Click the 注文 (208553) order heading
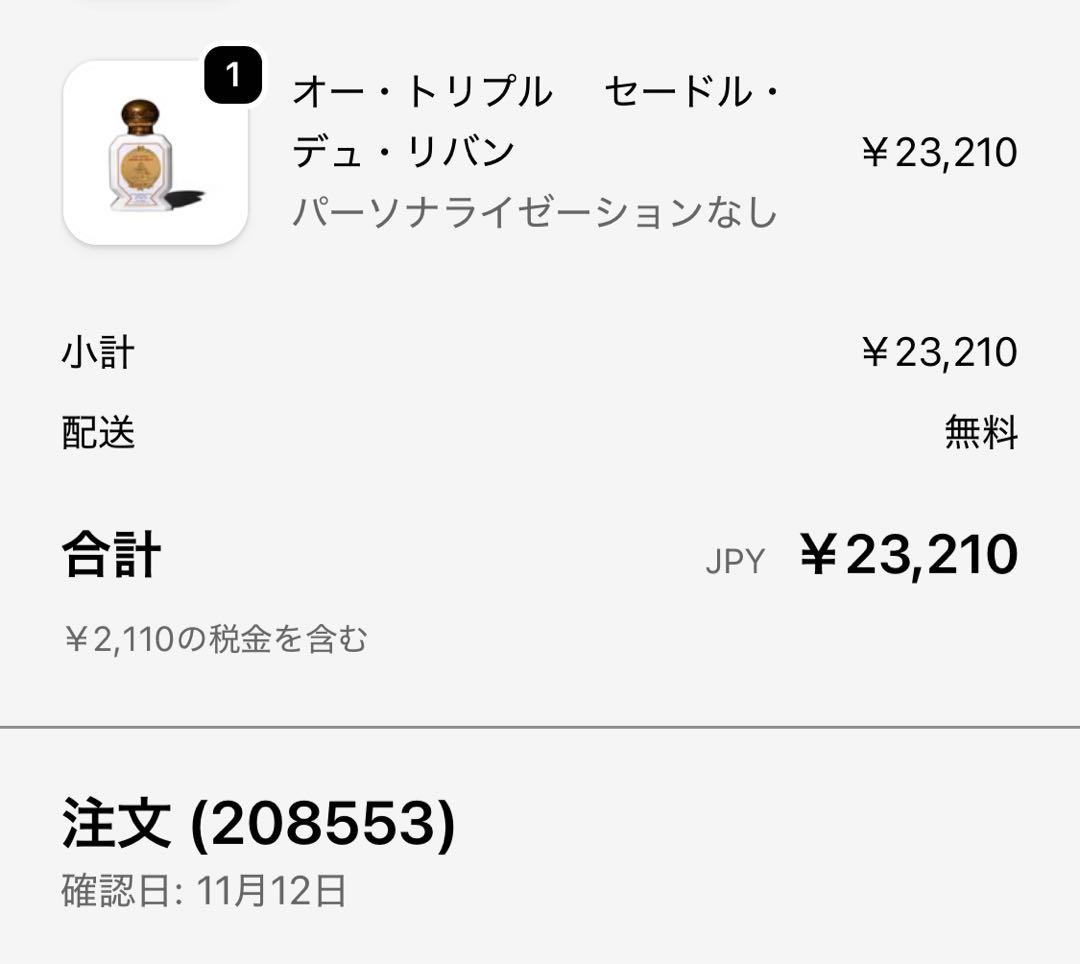This screenshot has width=1080, height=964. (x=258, y=823)
